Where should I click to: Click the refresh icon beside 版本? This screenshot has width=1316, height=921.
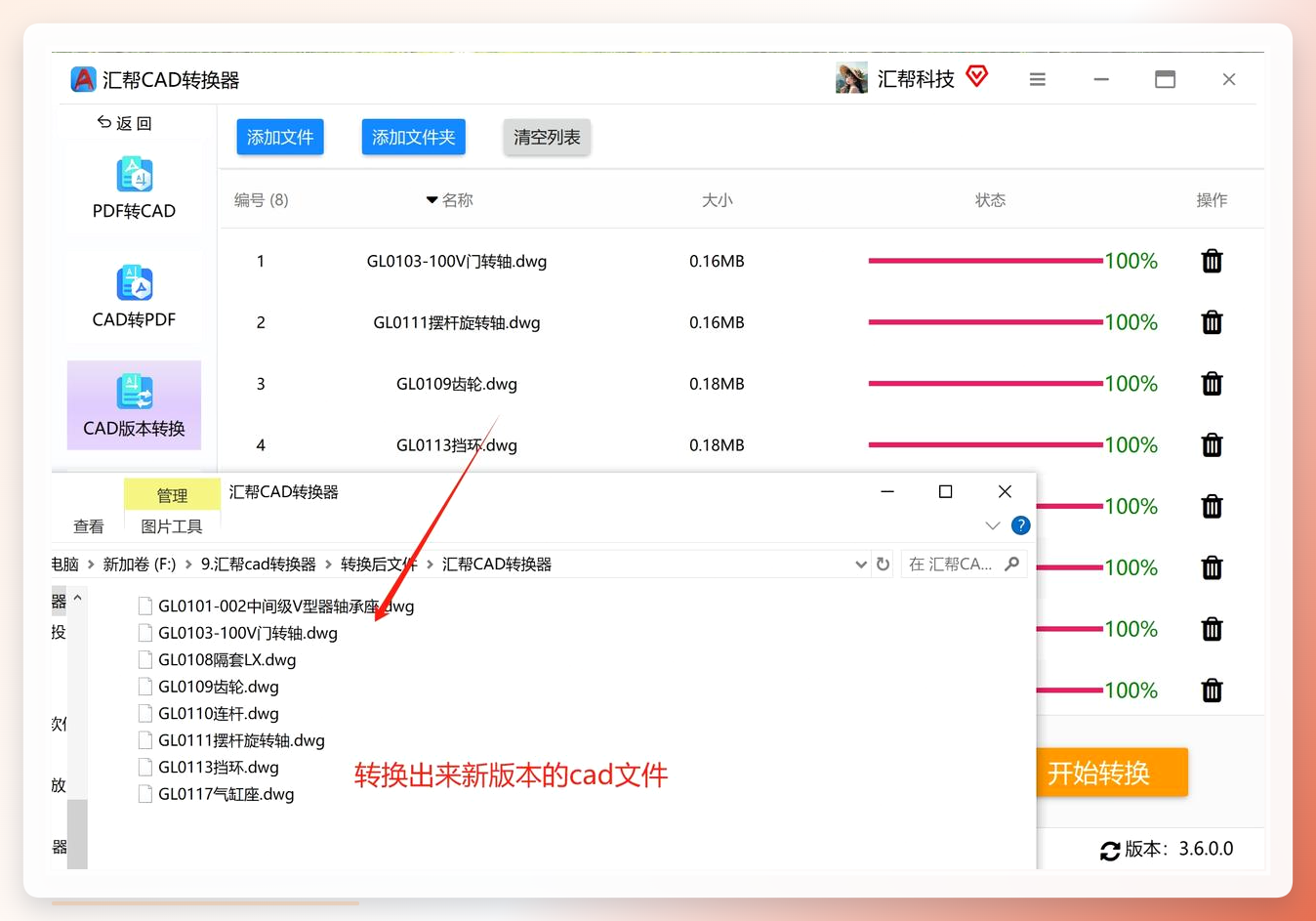click(x=1110, y=851)
